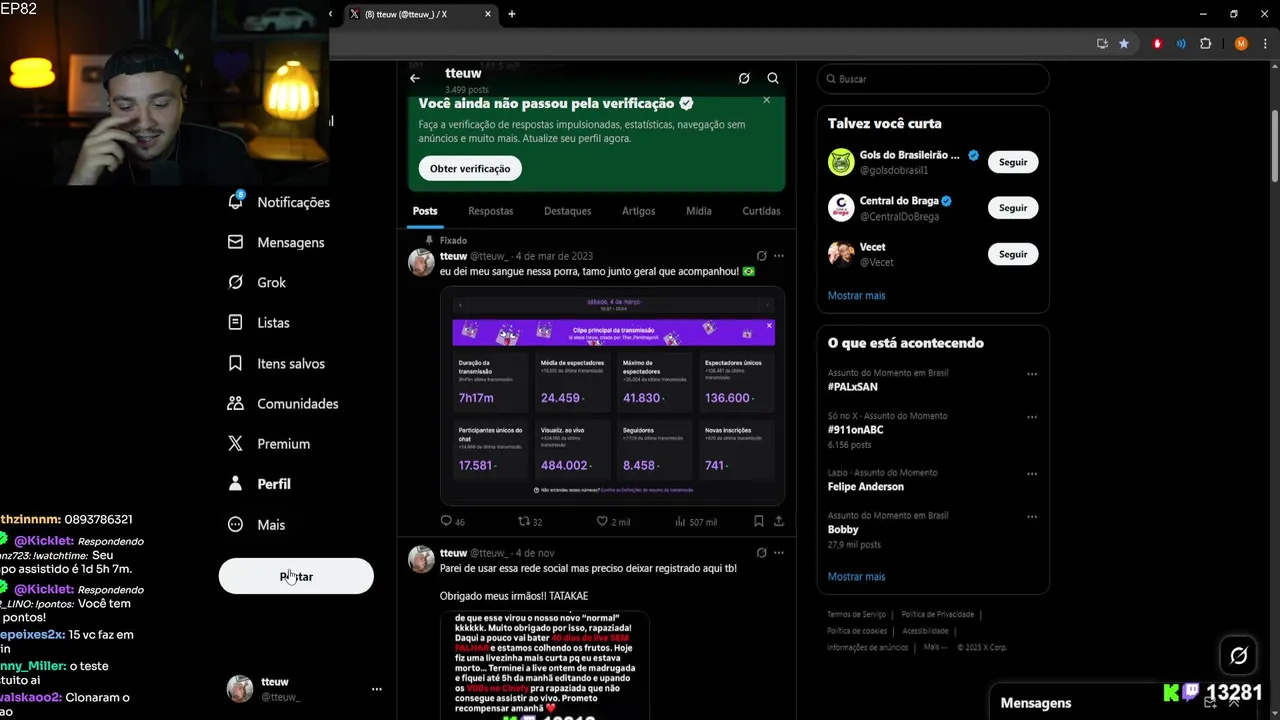Open more options on 4 de nov post

tap(779, 553)
